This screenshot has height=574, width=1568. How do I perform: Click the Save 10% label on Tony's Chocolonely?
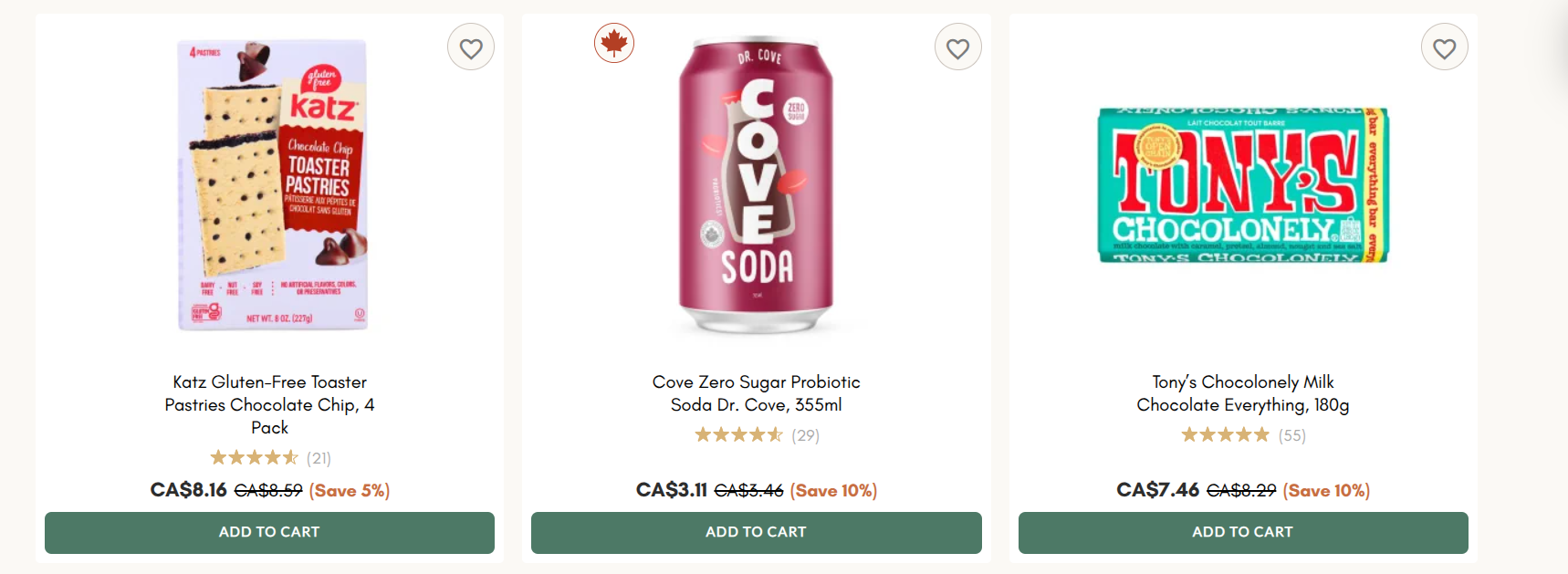(x=1325, y=489)
